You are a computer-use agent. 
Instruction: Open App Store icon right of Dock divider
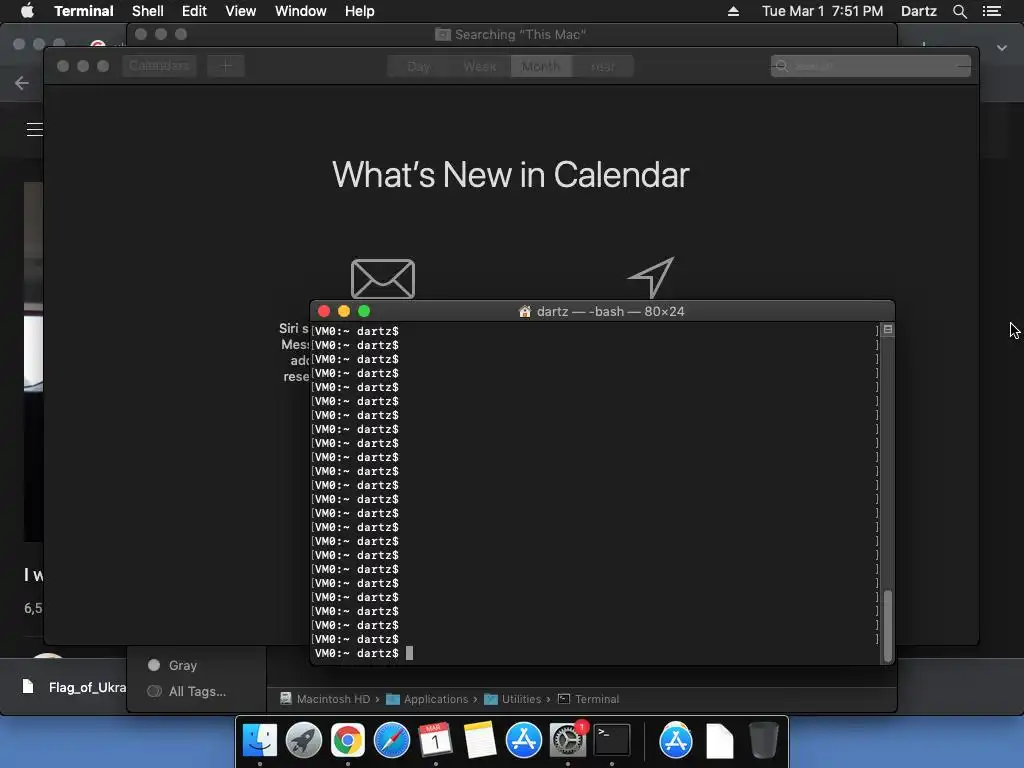click(x=675, y=741)
